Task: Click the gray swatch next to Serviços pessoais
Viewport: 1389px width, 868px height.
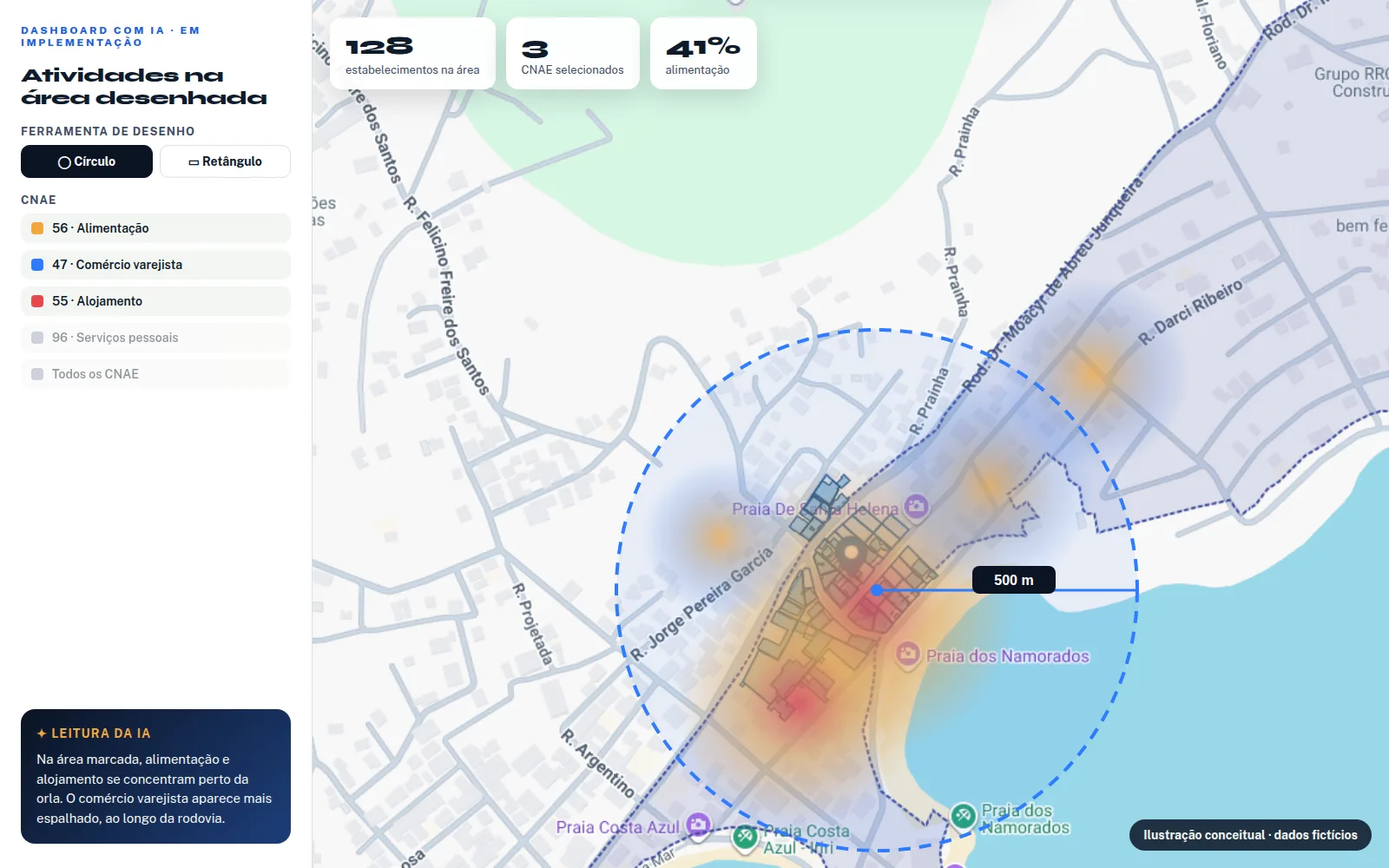Action: pos(37,338)
